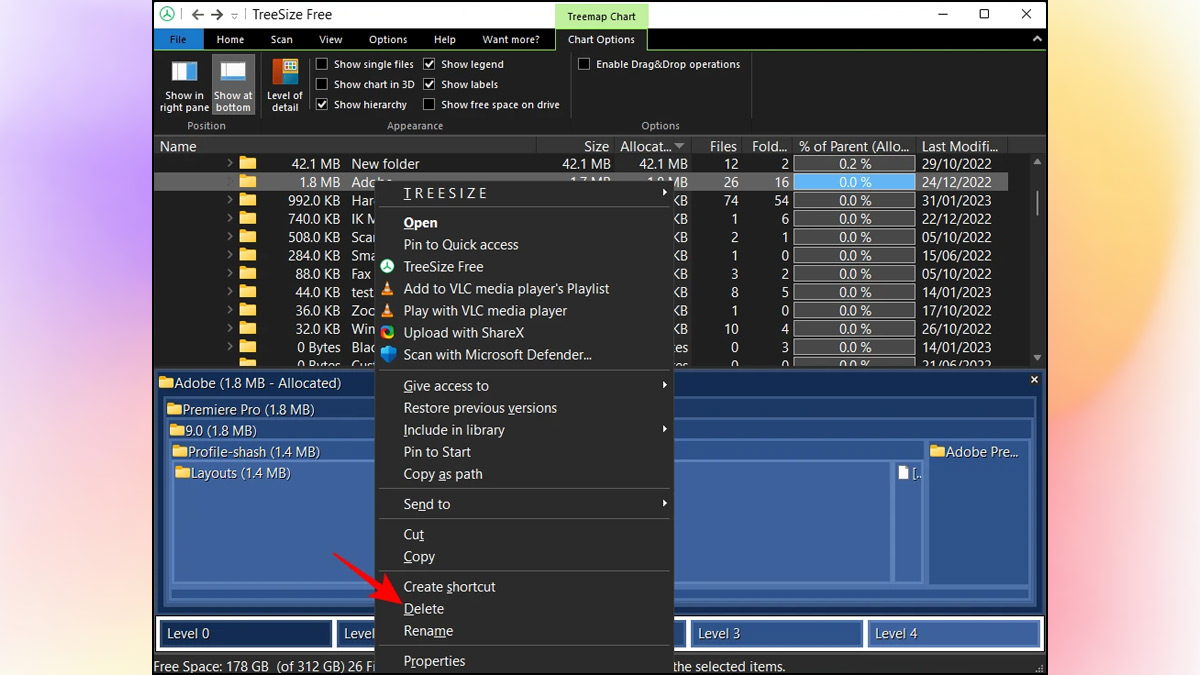Choose Delete from the context menu
1200x675 pixels.
point(424,609)
